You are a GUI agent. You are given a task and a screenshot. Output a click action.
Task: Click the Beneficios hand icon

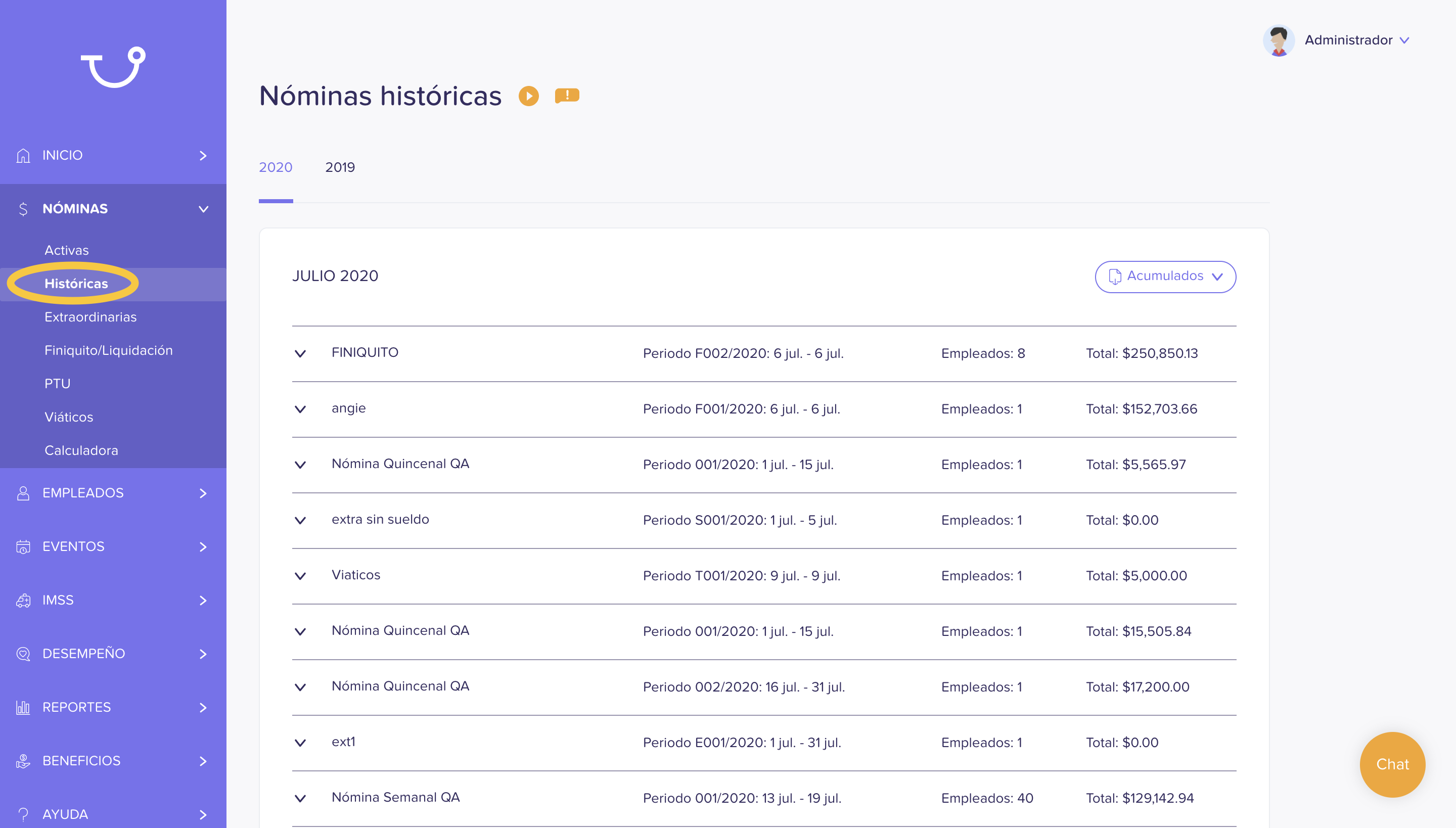[23, 761]
